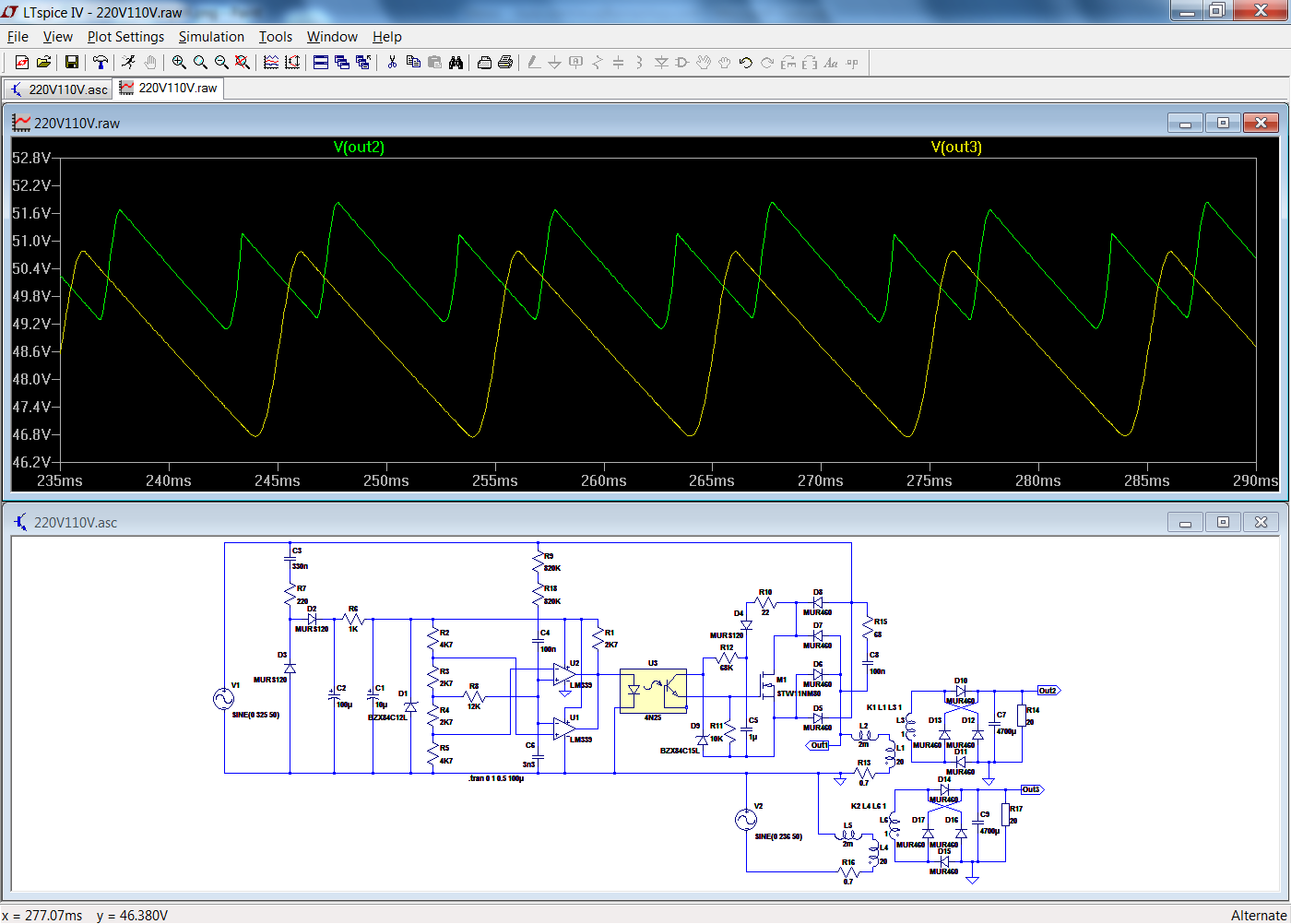1291x924 pixels.
Task: Open a file with the folder icon
Action: click(x=43, y=63)
